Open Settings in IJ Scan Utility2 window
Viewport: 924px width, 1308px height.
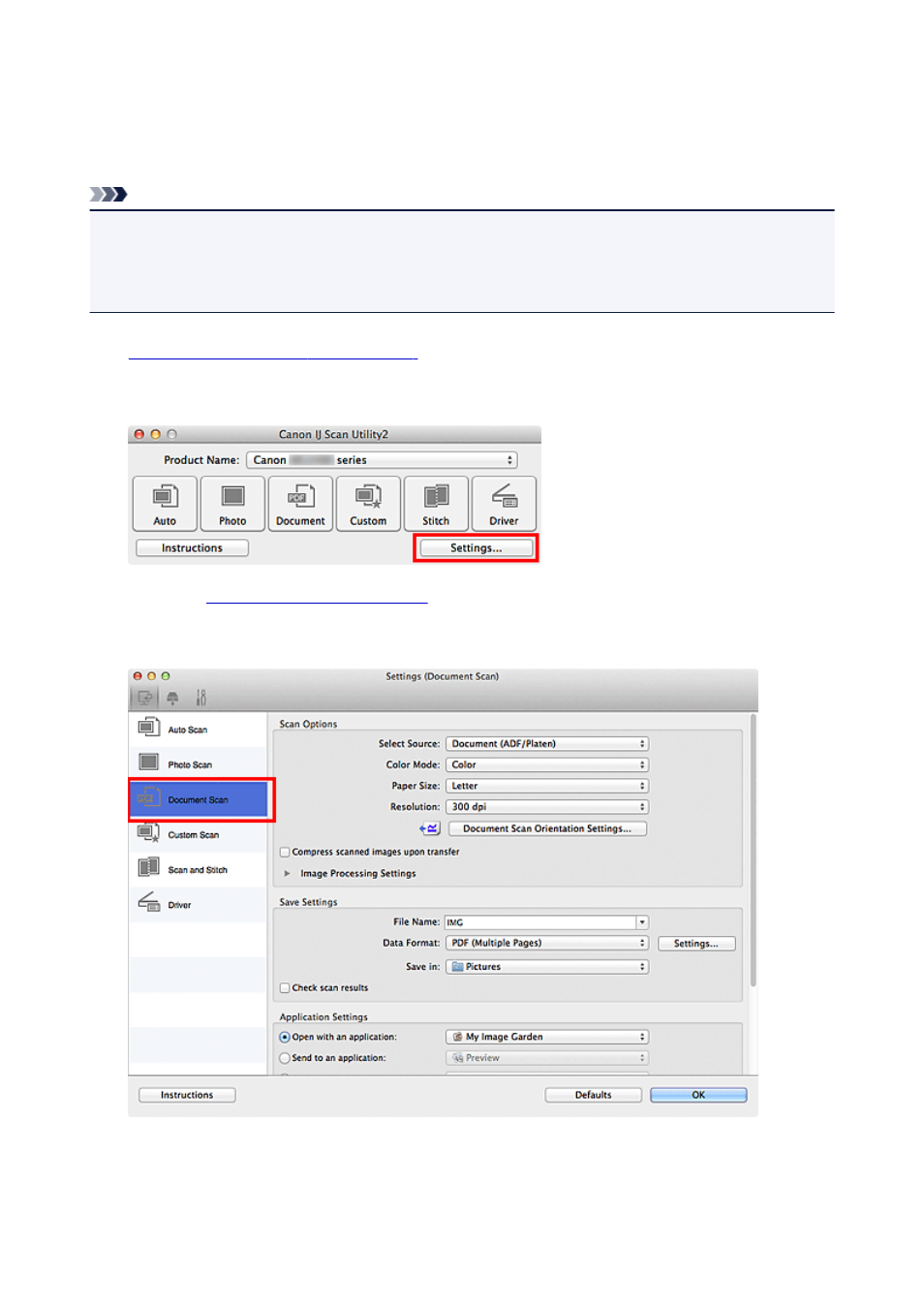476,548
